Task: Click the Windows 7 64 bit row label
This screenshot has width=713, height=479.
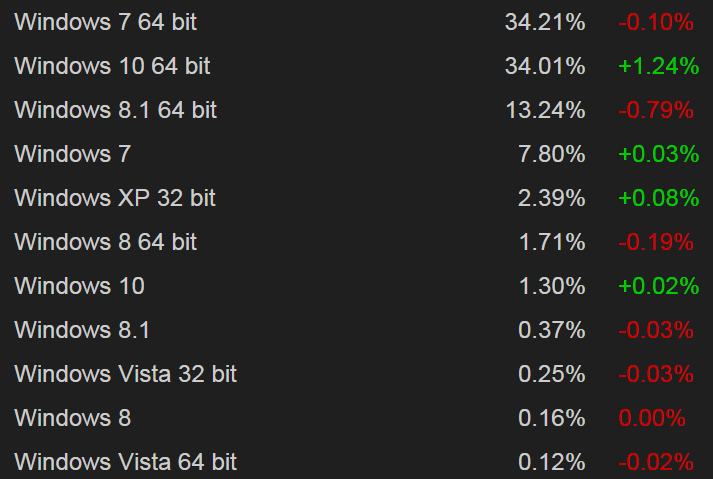Action: point(106,22)
